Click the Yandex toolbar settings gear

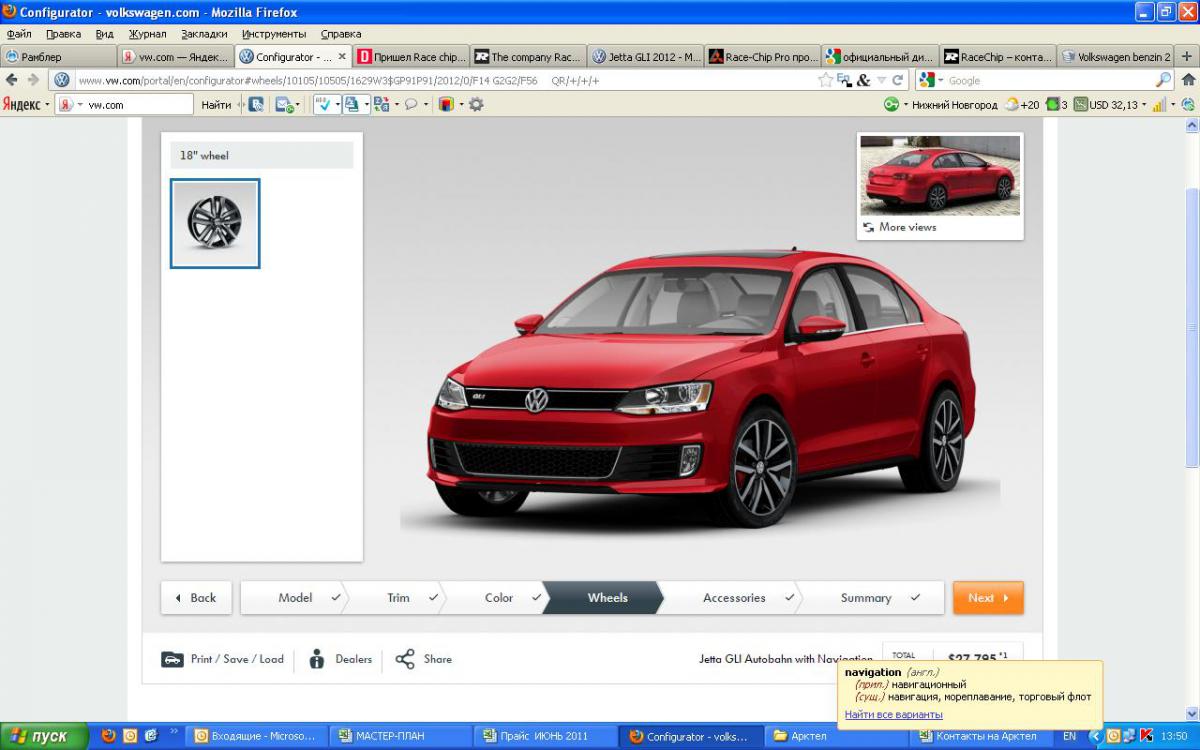pos(476,104)
